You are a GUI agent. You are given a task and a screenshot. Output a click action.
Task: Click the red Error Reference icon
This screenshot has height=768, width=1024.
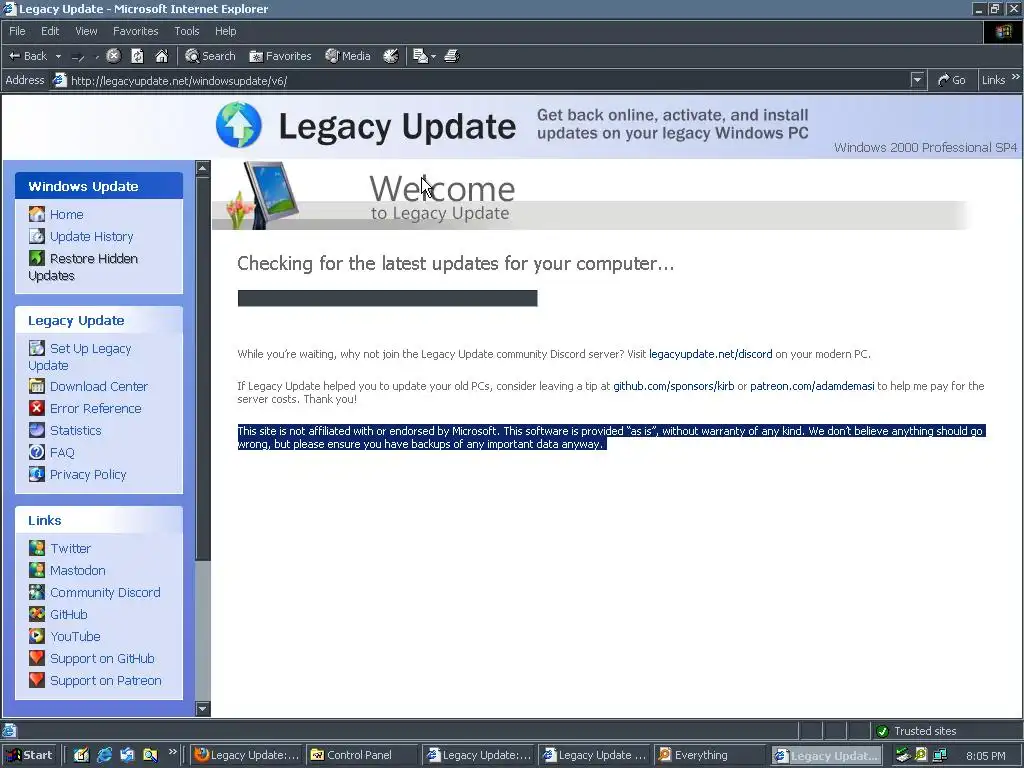tap(37, 408)
